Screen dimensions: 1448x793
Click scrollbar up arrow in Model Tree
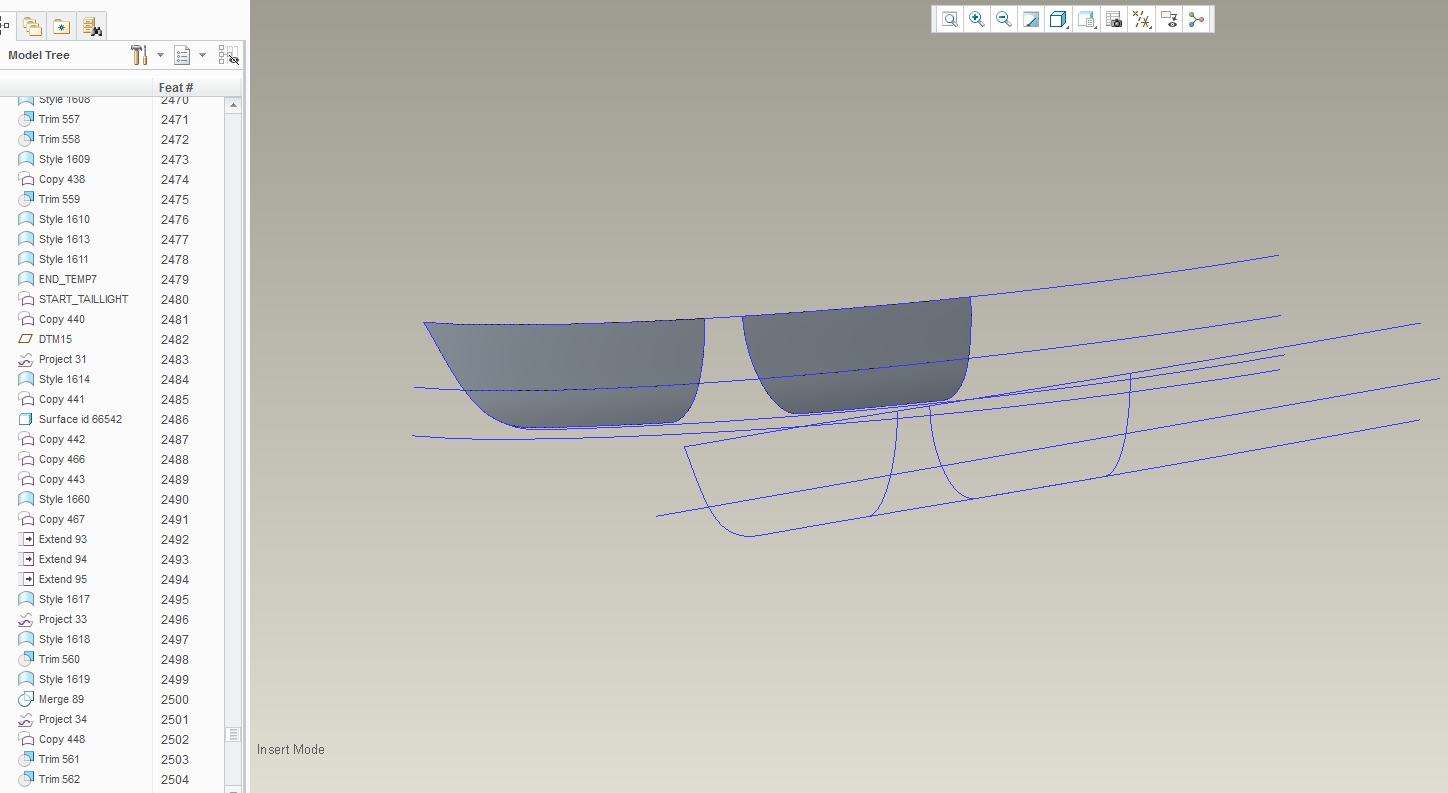click(x=233, y=105)
